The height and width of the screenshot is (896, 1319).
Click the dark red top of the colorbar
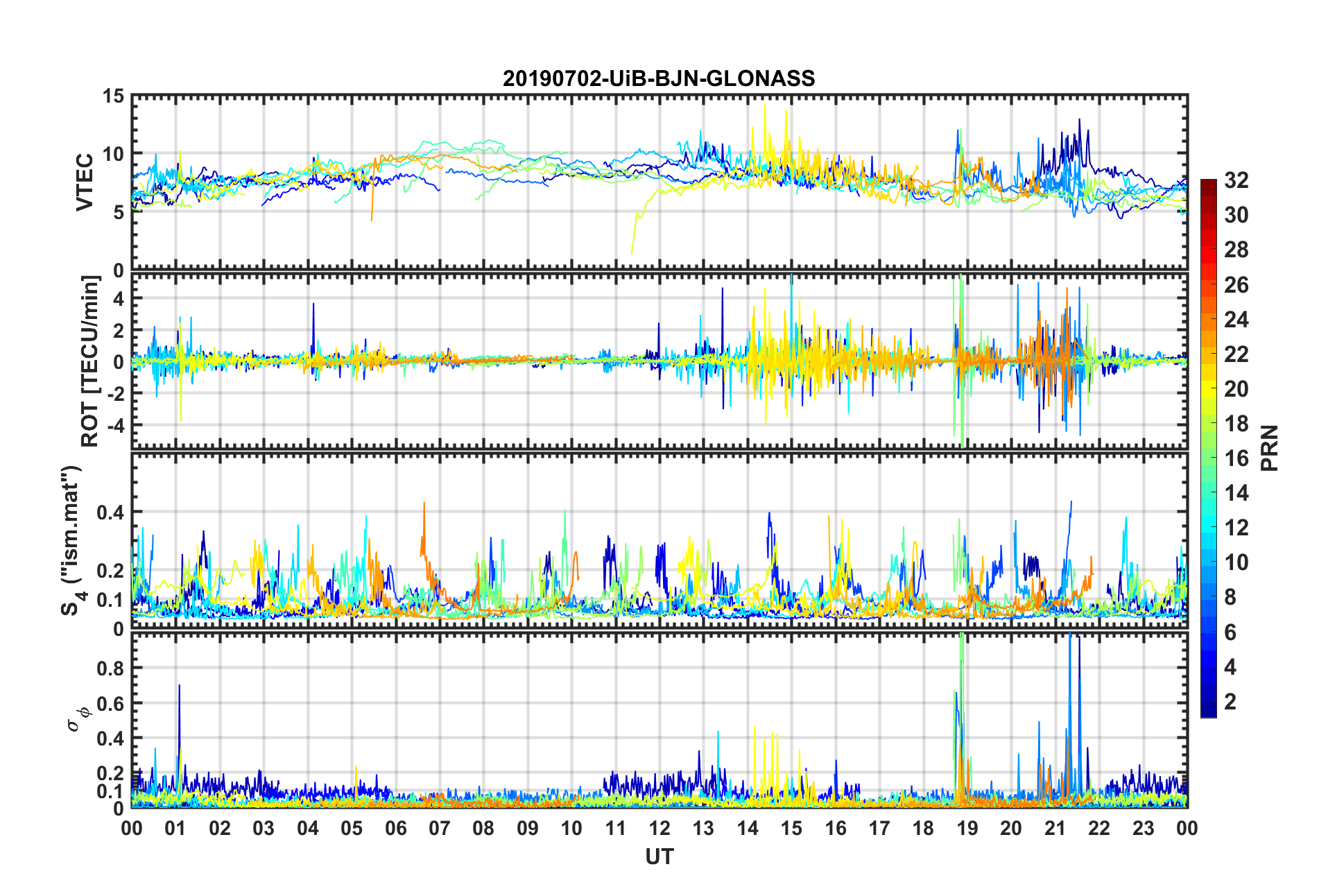(1209, 188)
